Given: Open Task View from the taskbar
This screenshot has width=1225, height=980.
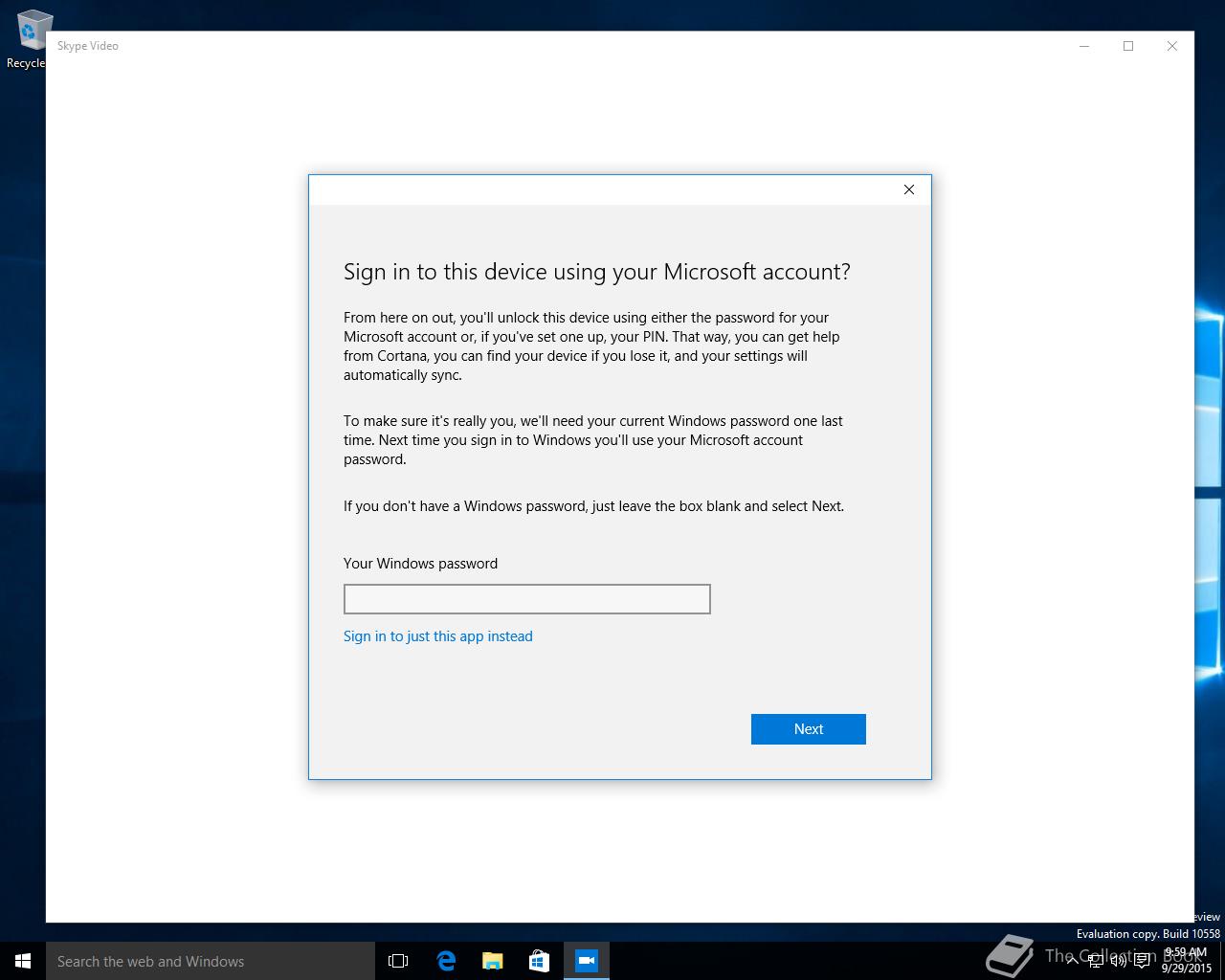Looking at the screenshot, I should click(x=398, y=961).
